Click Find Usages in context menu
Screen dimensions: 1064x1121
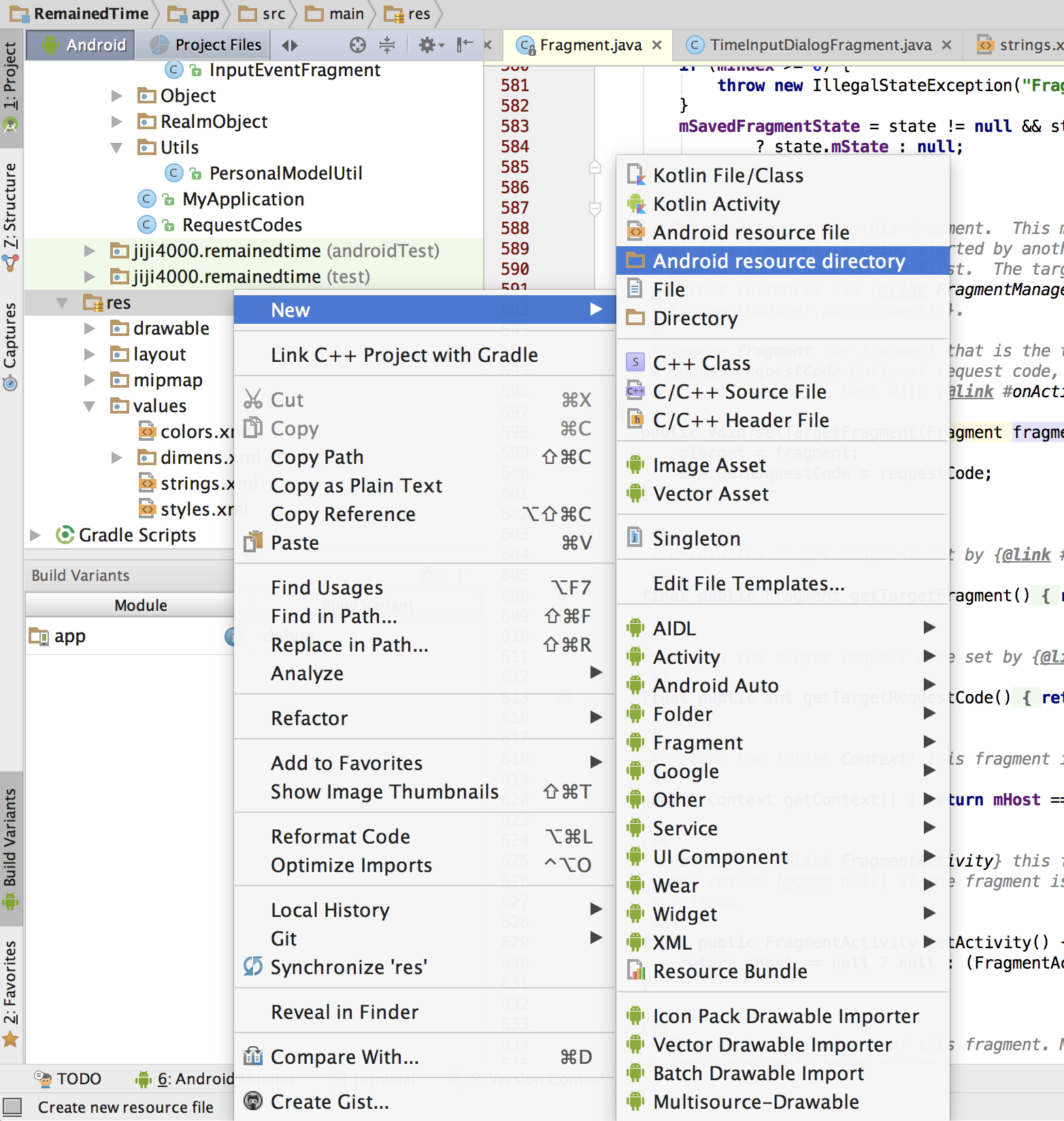point(425,588)
